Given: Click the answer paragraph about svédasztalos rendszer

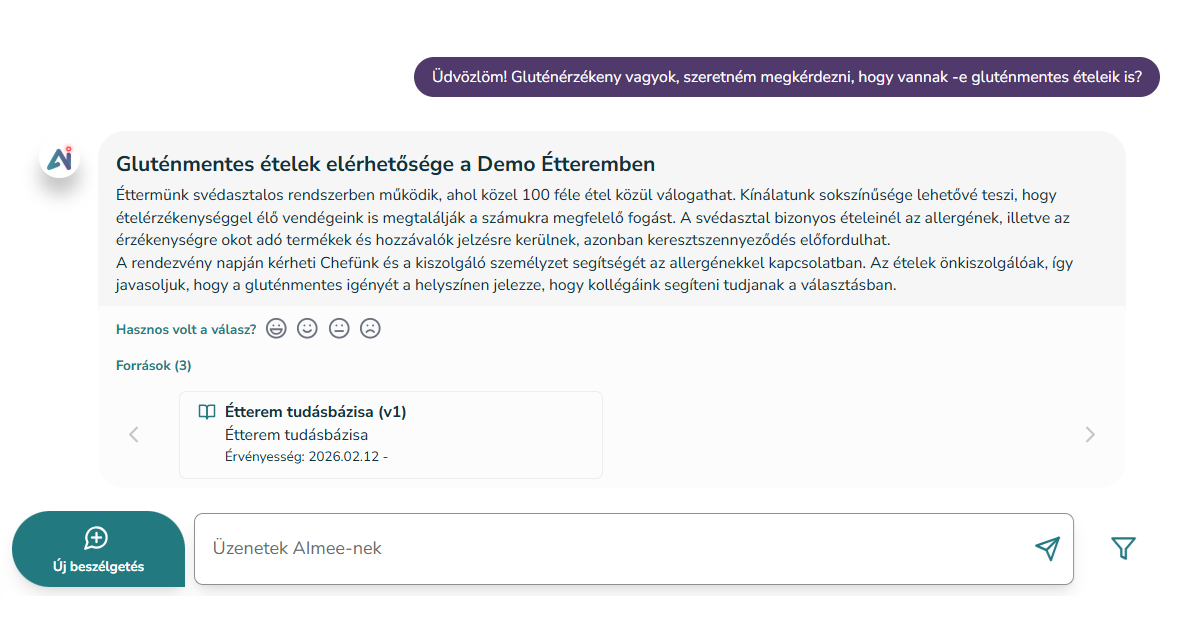Looking at the screenshot, I should 600,240.
